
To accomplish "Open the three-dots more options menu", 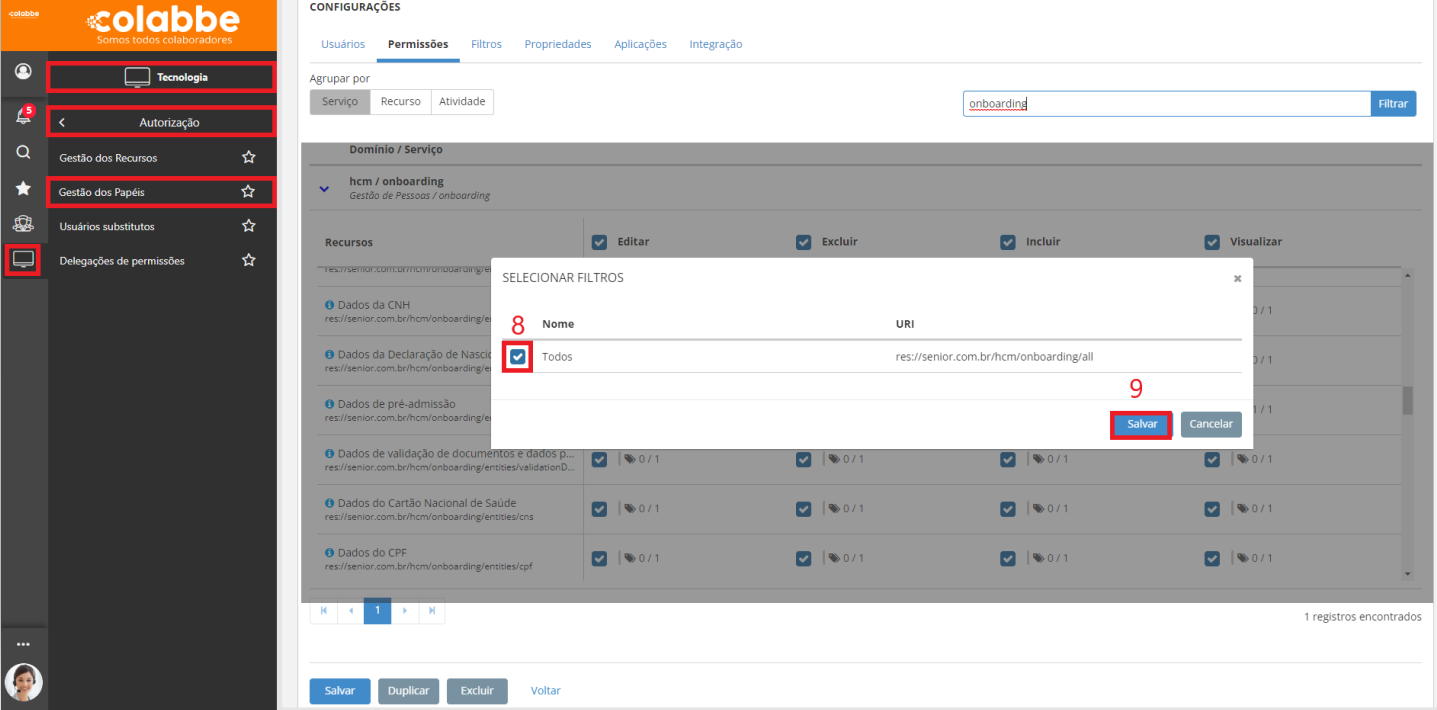I will pyautogui.click(x=23, y=644).
